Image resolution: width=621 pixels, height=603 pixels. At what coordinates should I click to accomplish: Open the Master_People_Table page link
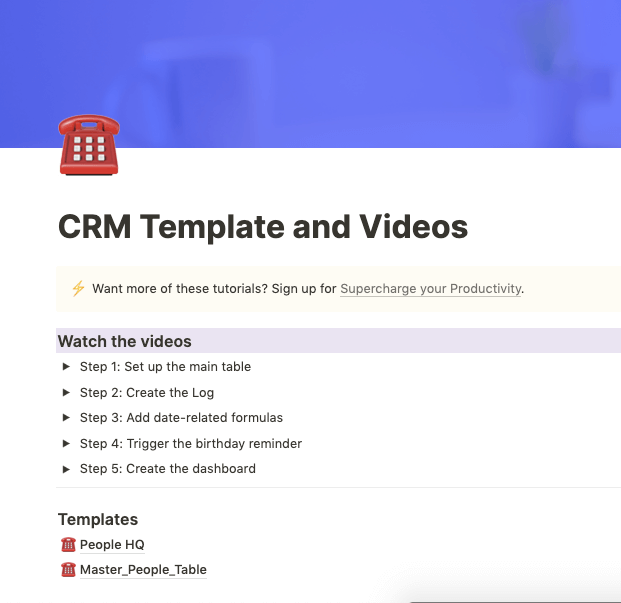(143, 570)
